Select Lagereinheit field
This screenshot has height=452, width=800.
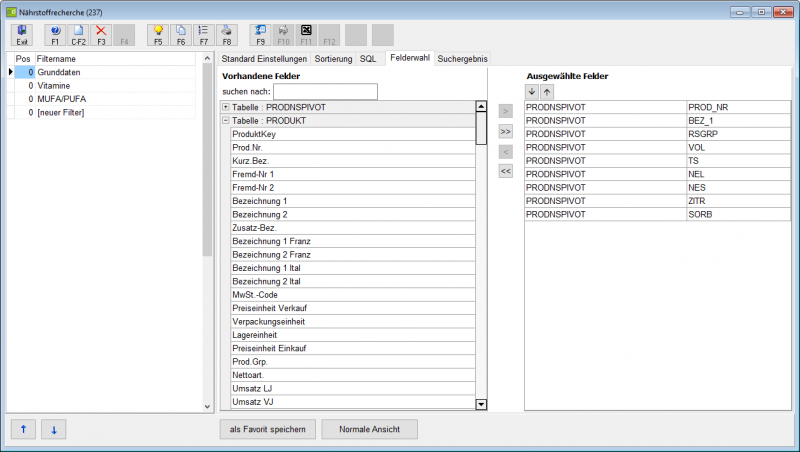pos(353,335)
